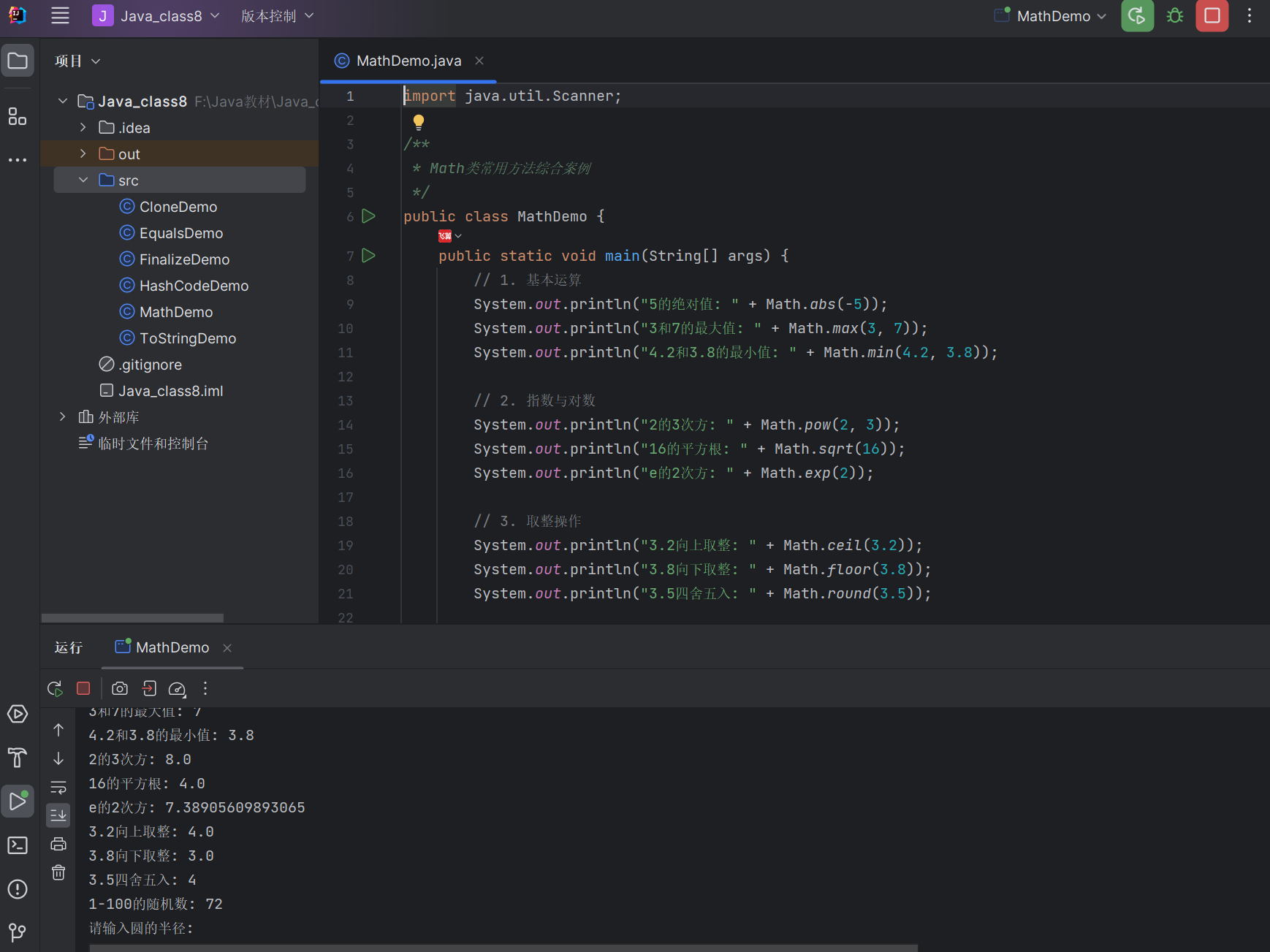
Task: Collapse the src folder
Action: (x=83, y=180)
